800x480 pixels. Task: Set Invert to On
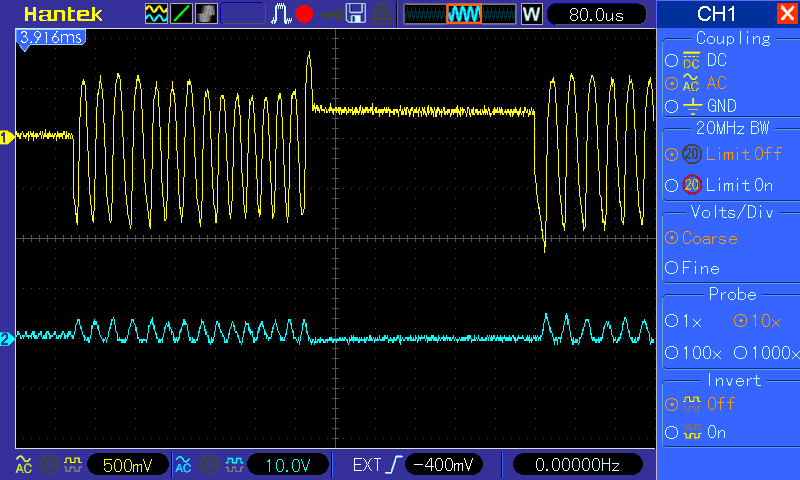[671, 433]
